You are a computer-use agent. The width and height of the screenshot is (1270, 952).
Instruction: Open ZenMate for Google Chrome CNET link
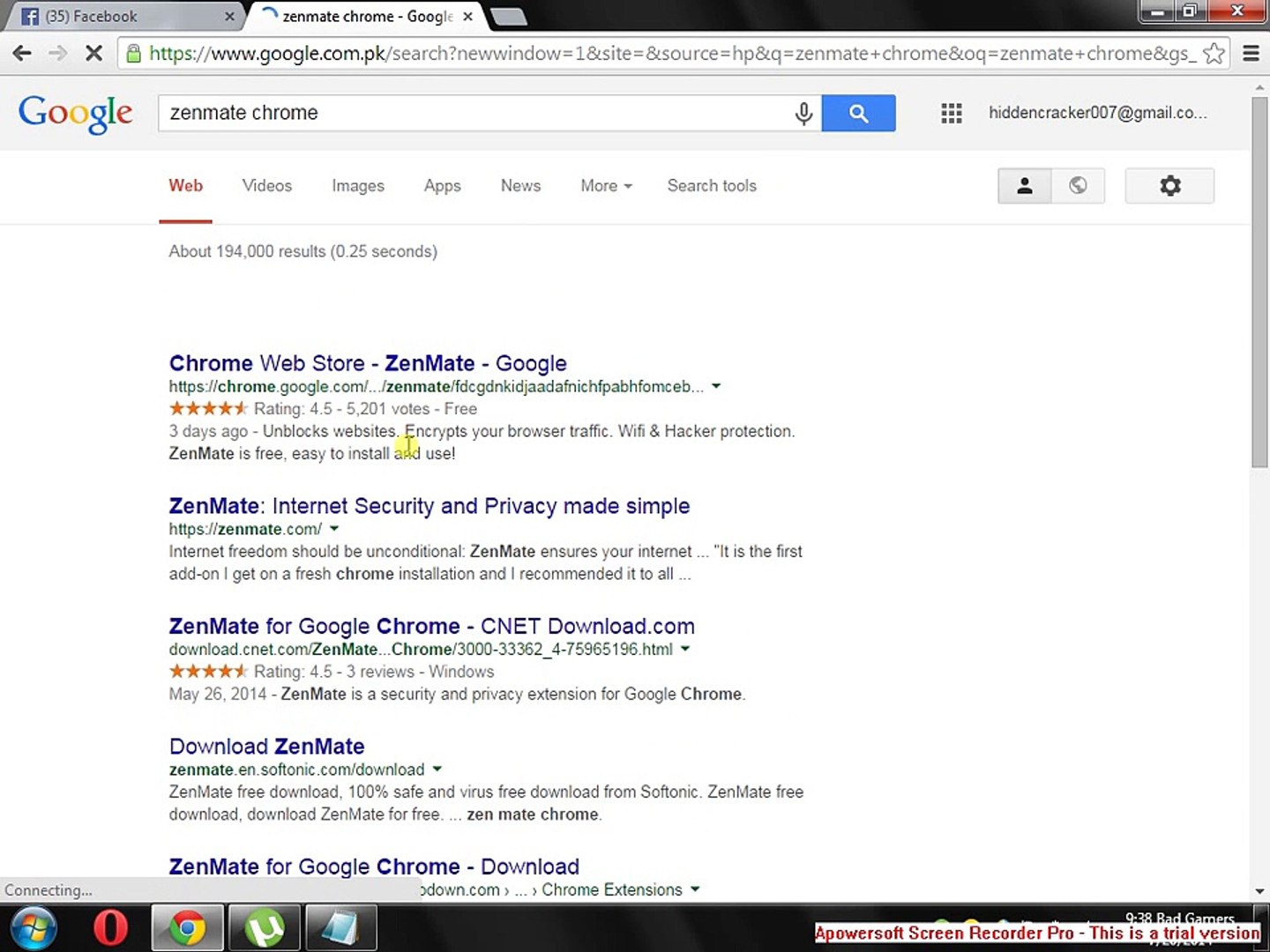coord(432,626)
